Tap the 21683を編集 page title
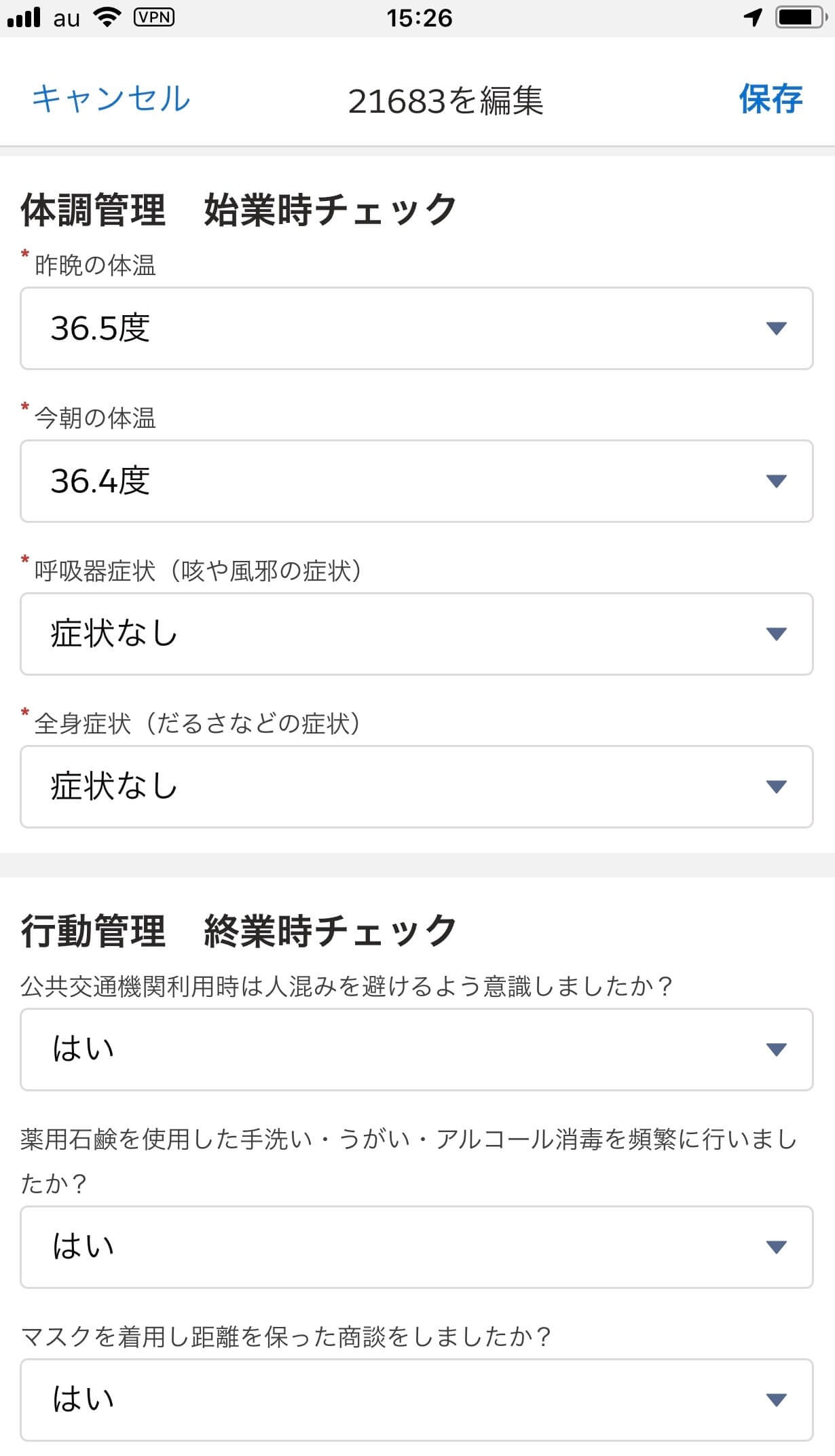 [x=445, y=102]
